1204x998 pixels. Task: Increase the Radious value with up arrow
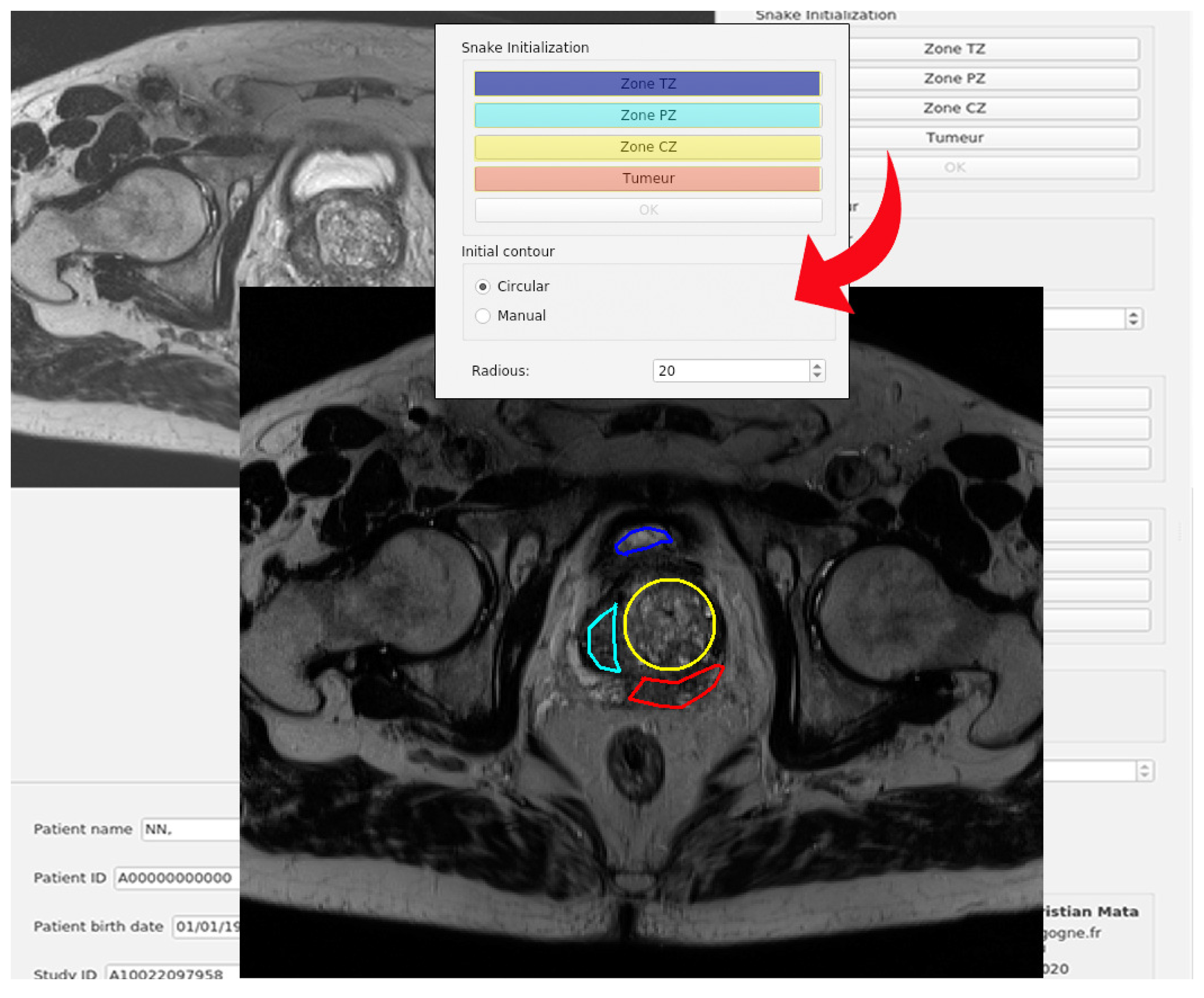817,365
